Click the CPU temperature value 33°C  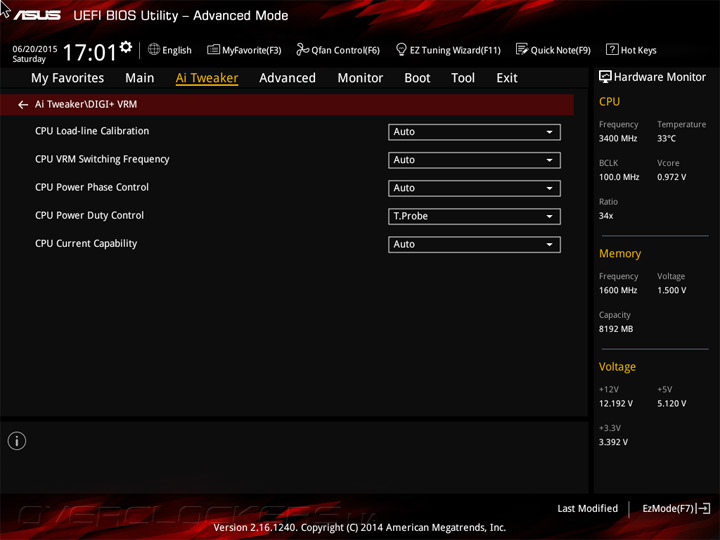click(666, 138)
